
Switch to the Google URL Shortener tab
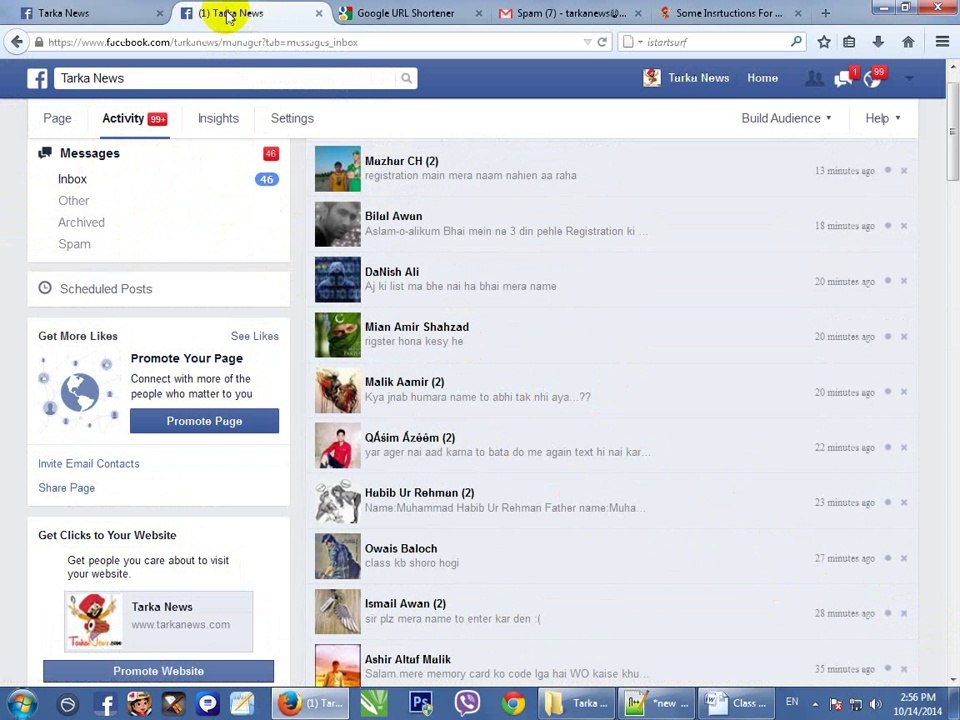click(405, 13)
